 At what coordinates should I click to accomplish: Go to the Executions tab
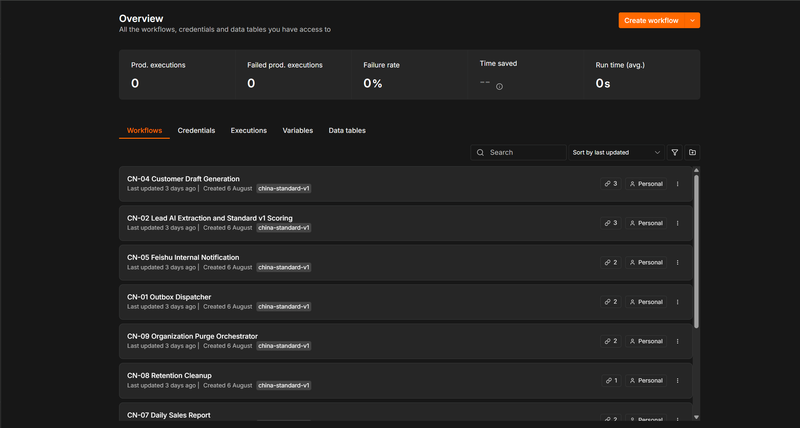248,131
